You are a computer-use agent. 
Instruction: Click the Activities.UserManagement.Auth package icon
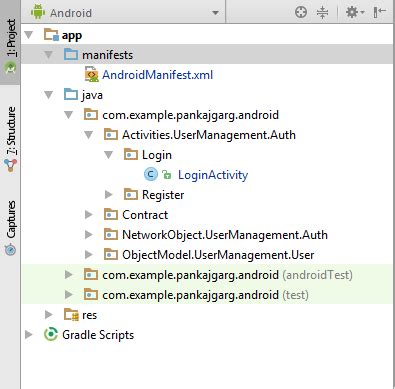[x=111, y=135]
